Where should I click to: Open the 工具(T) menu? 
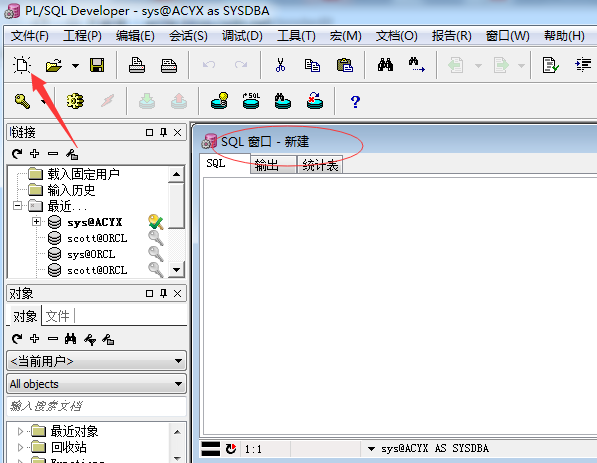[x=296, y=36]
